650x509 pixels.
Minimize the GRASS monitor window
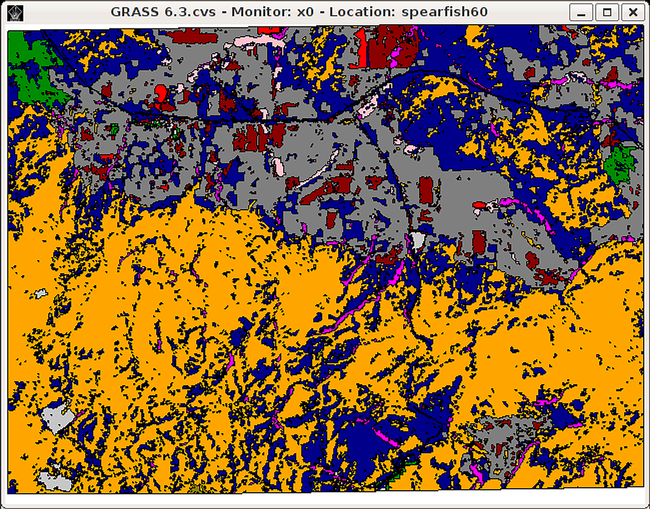click(581, 12)
